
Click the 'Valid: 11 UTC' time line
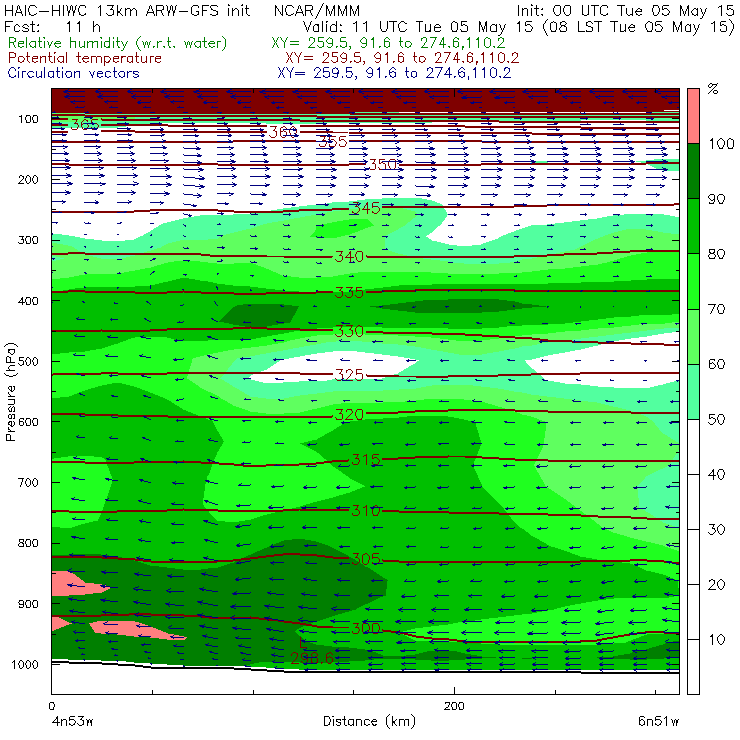(518, 27)
